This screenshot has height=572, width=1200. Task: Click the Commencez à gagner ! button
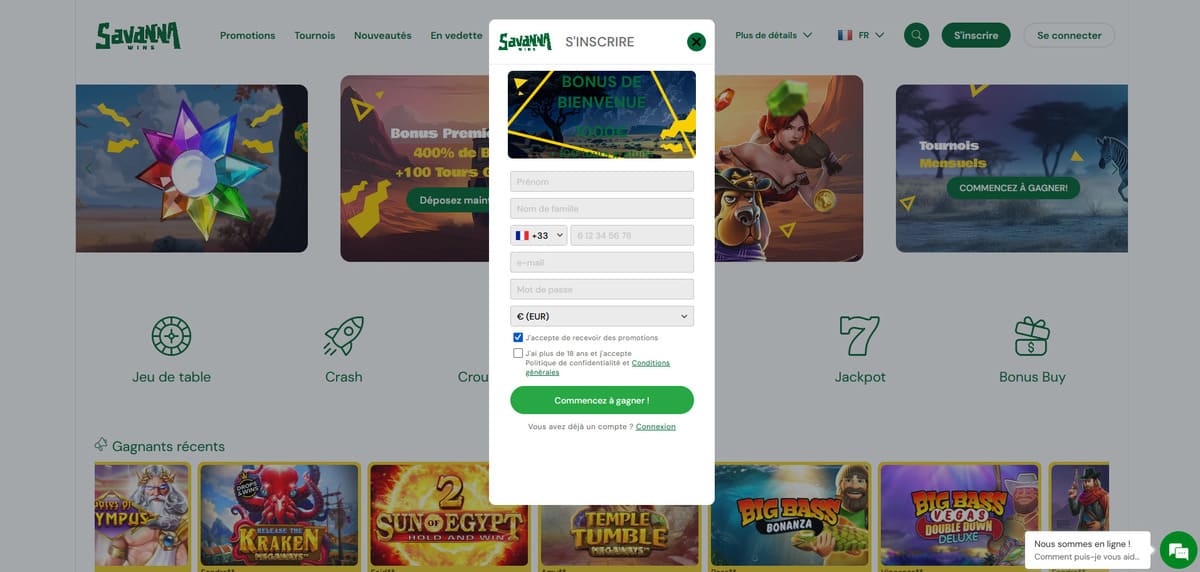tap(602, 400)
